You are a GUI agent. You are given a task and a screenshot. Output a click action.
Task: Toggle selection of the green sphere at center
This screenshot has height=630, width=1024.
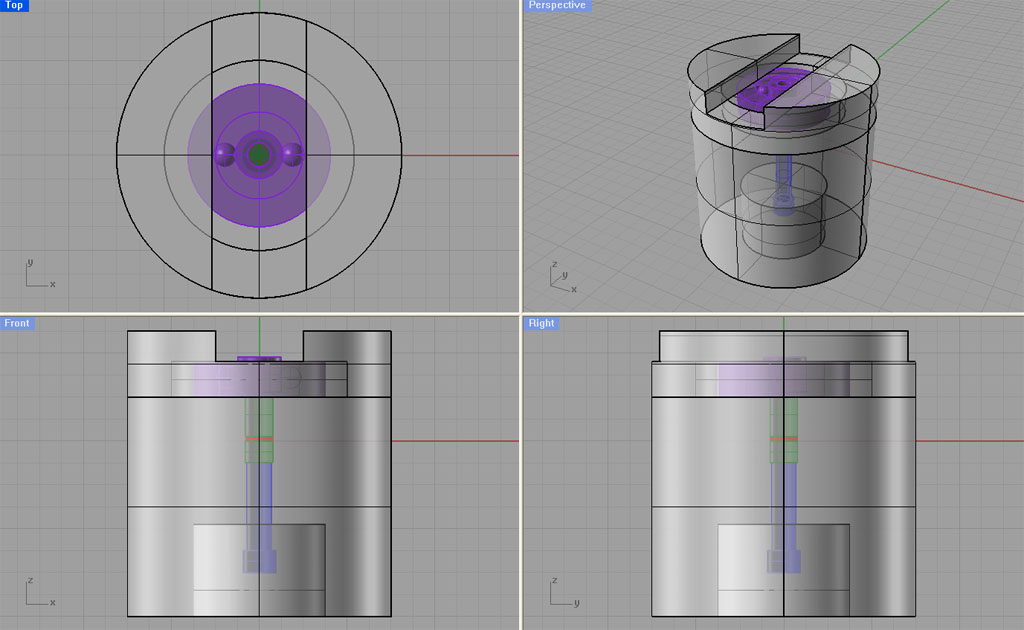[x=261, y=154]
